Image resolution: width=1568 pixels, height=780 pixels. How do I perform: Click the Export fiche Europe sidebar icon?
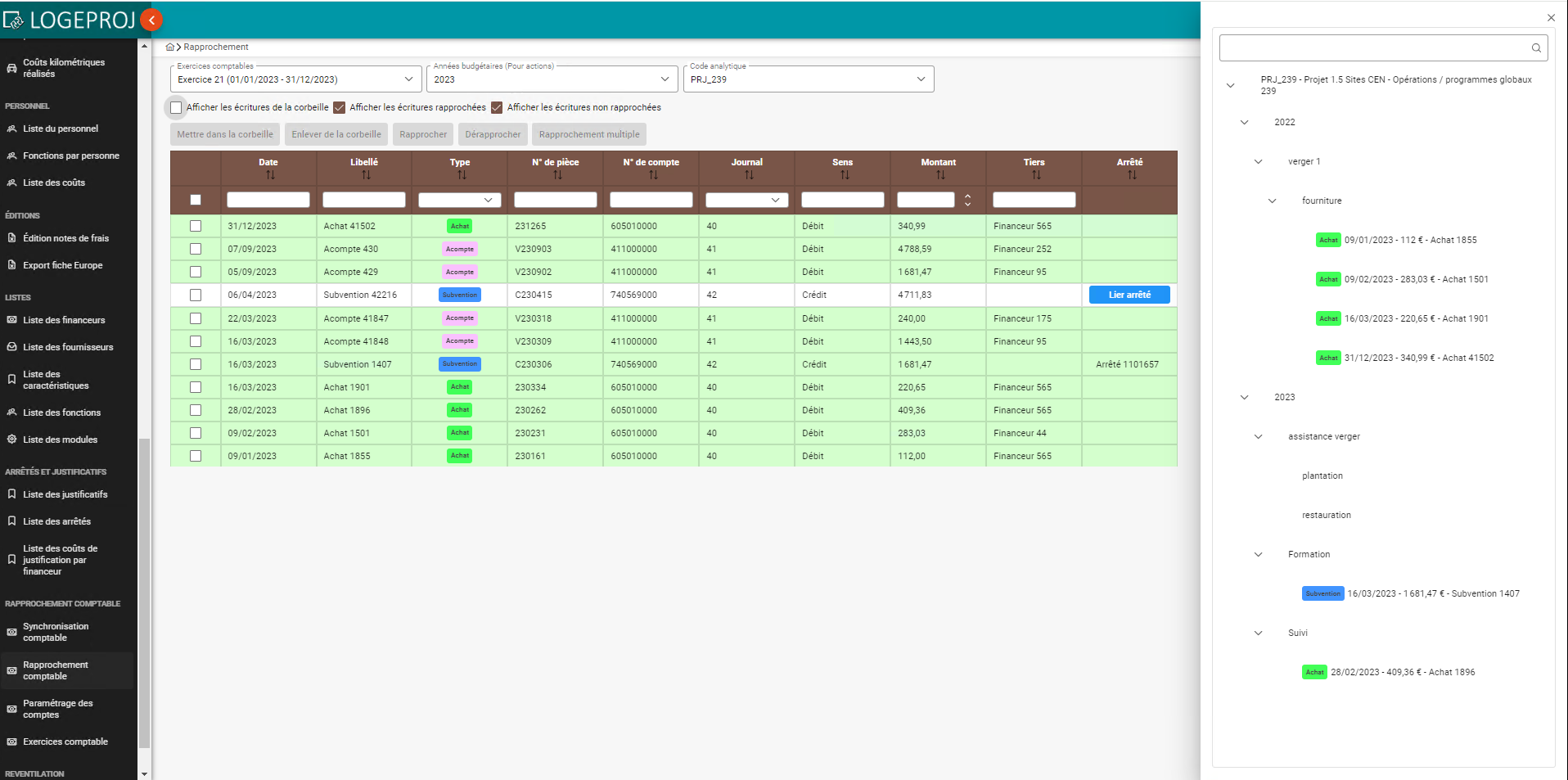pyautogui.click(x=11, y=265)
